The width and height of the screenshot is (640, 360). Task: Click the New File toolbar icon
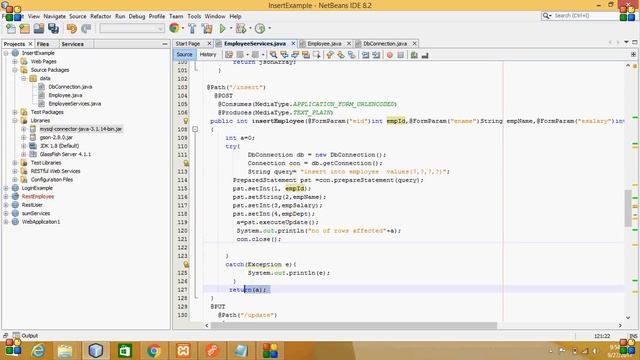click(x=11, y=29)
